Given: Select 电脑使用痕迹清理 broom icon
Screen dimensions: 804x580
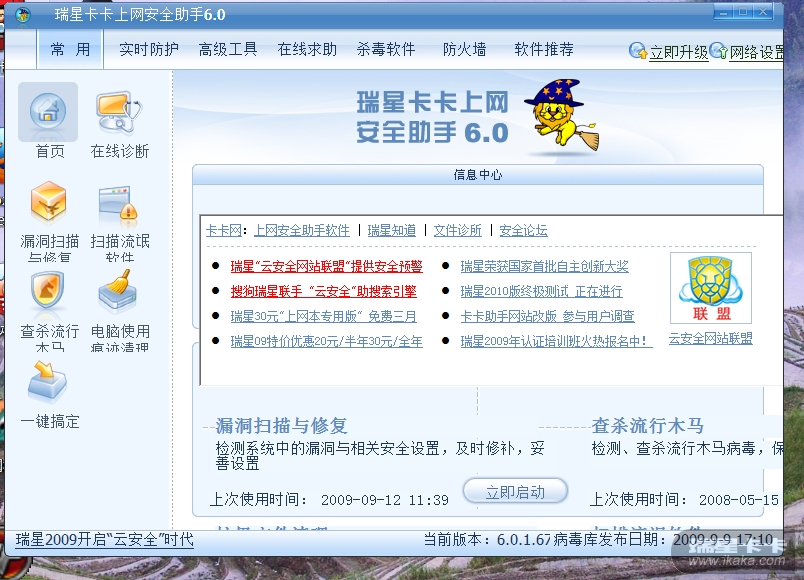Looking at the screenshot, I should (x=118, y=290).
